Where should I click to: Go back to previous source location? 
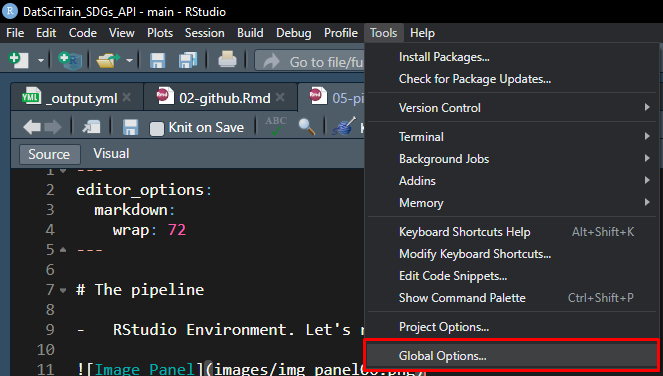[32, 127]
